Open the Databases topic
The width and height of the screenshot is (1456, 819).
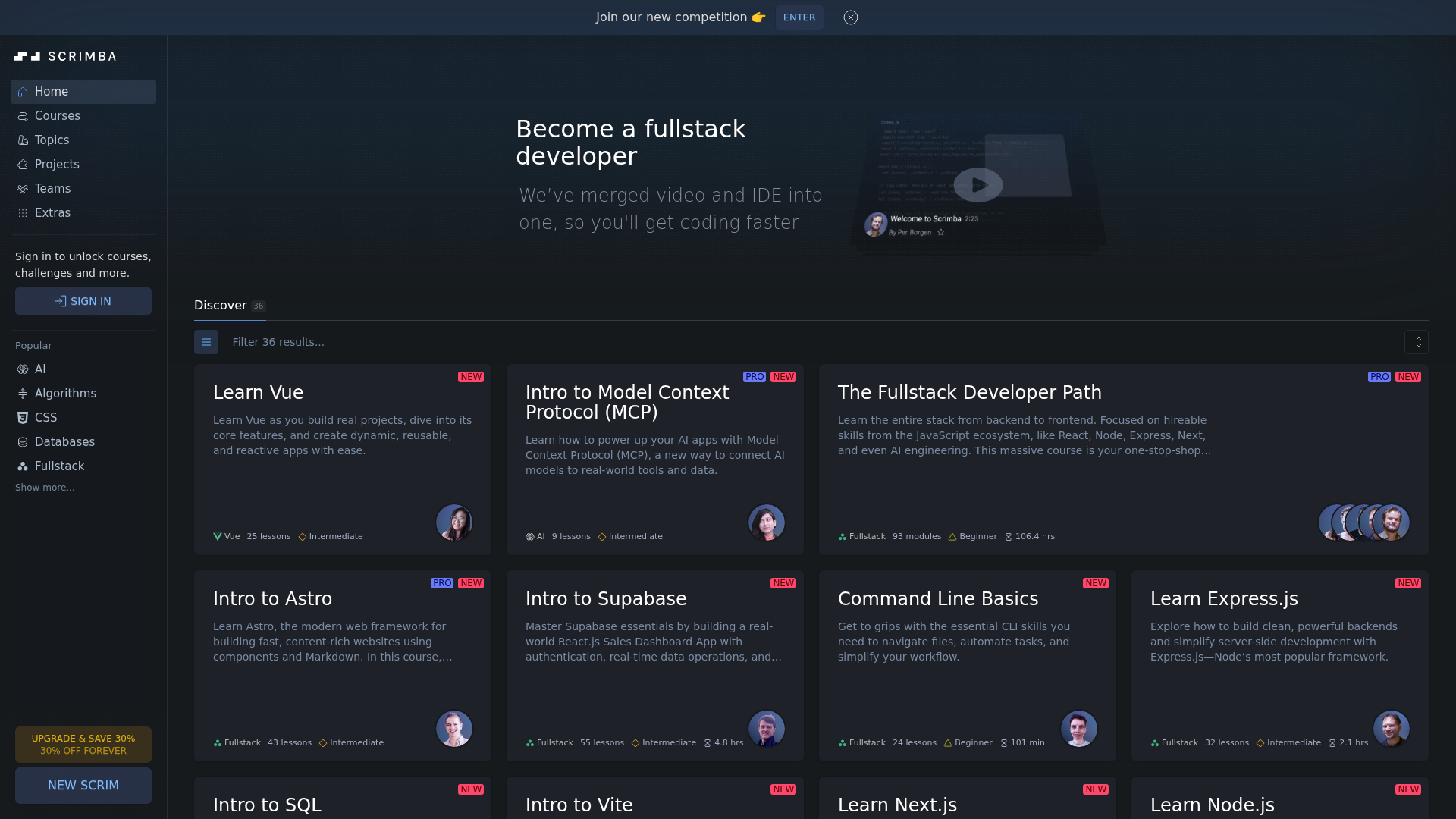64,442
